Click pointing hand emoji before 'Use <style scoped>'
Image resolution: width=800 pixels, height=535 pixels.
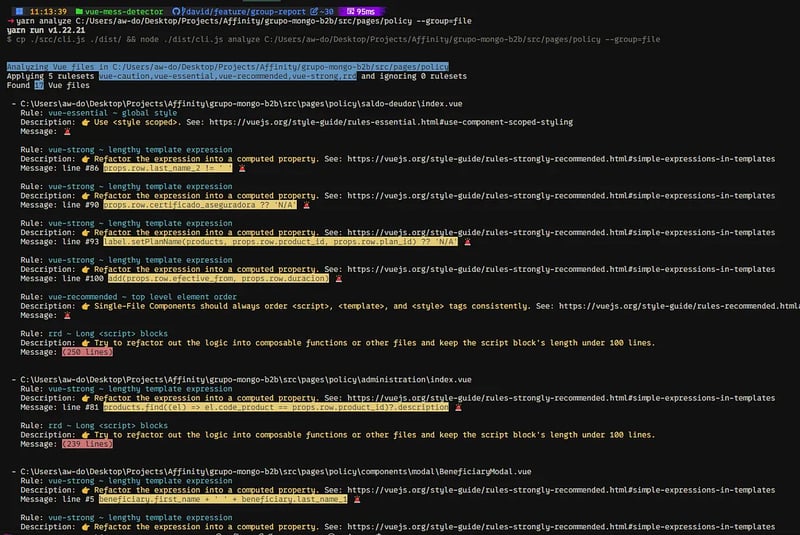pos(85,122)
